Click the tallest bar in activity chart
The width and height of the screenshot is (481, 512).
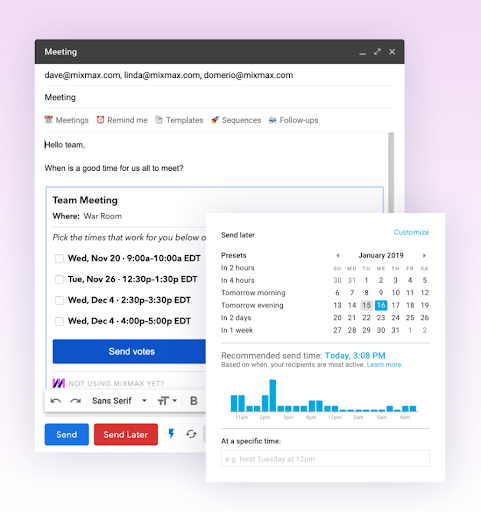pyautogui.click(x=273, y=395)
